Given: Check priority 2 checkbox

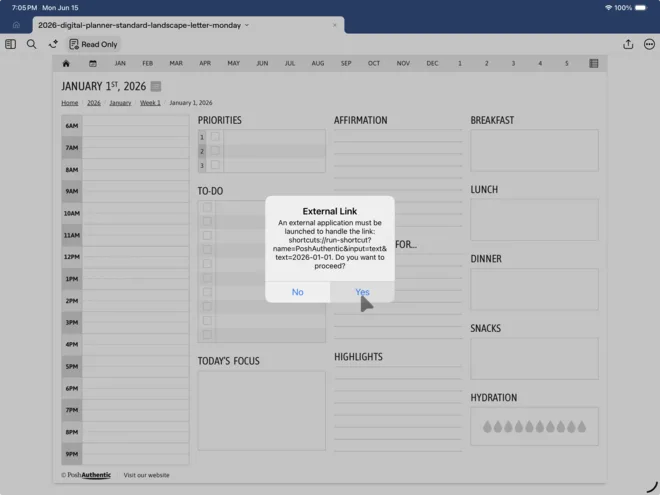Looking at the screenshot, I should (x=215, y=151).
